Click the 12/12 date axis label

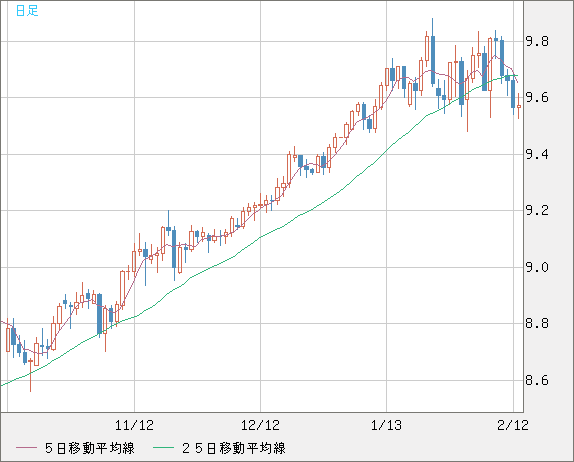pos(260,425)
